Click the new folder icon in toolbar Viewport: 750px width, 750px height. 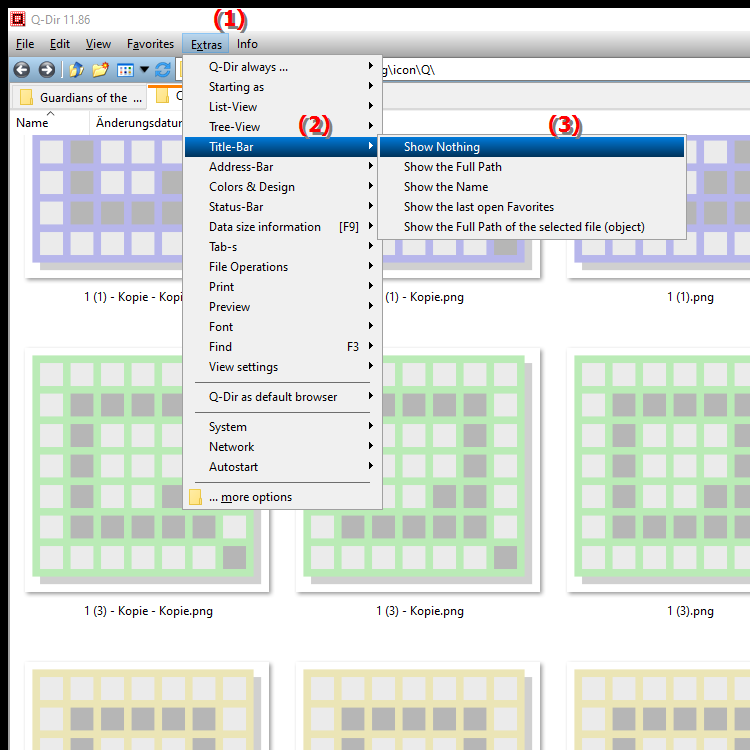click(x=100, y=70)
